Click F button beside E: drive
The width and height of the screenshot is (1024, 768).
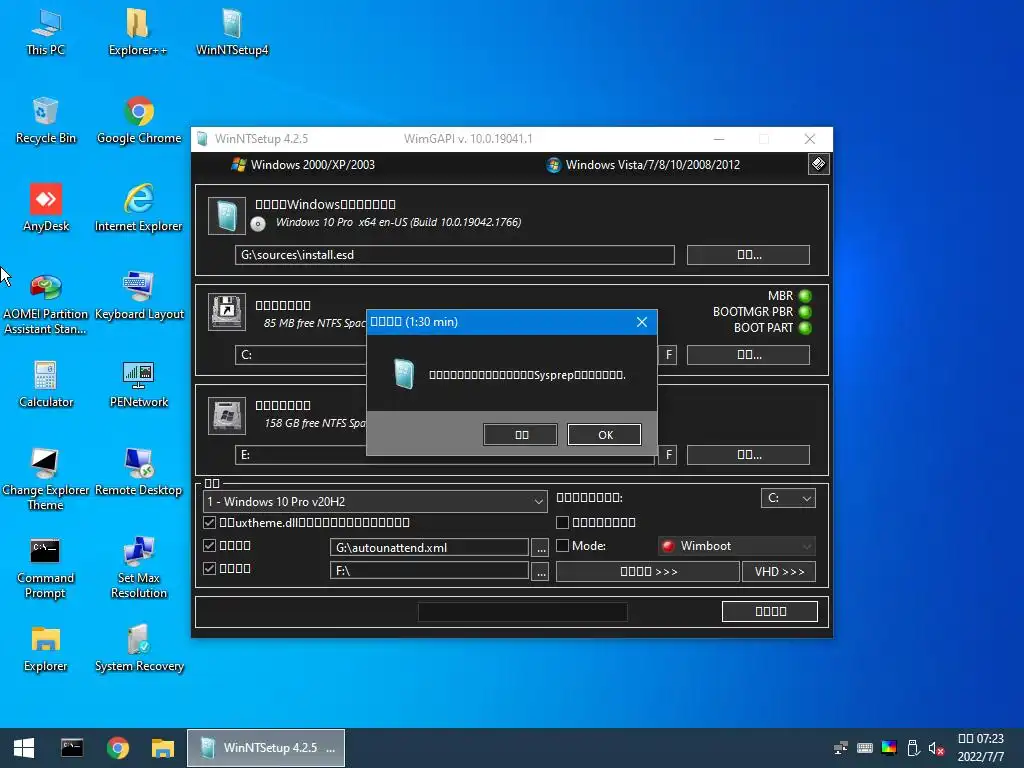point(668,455)
